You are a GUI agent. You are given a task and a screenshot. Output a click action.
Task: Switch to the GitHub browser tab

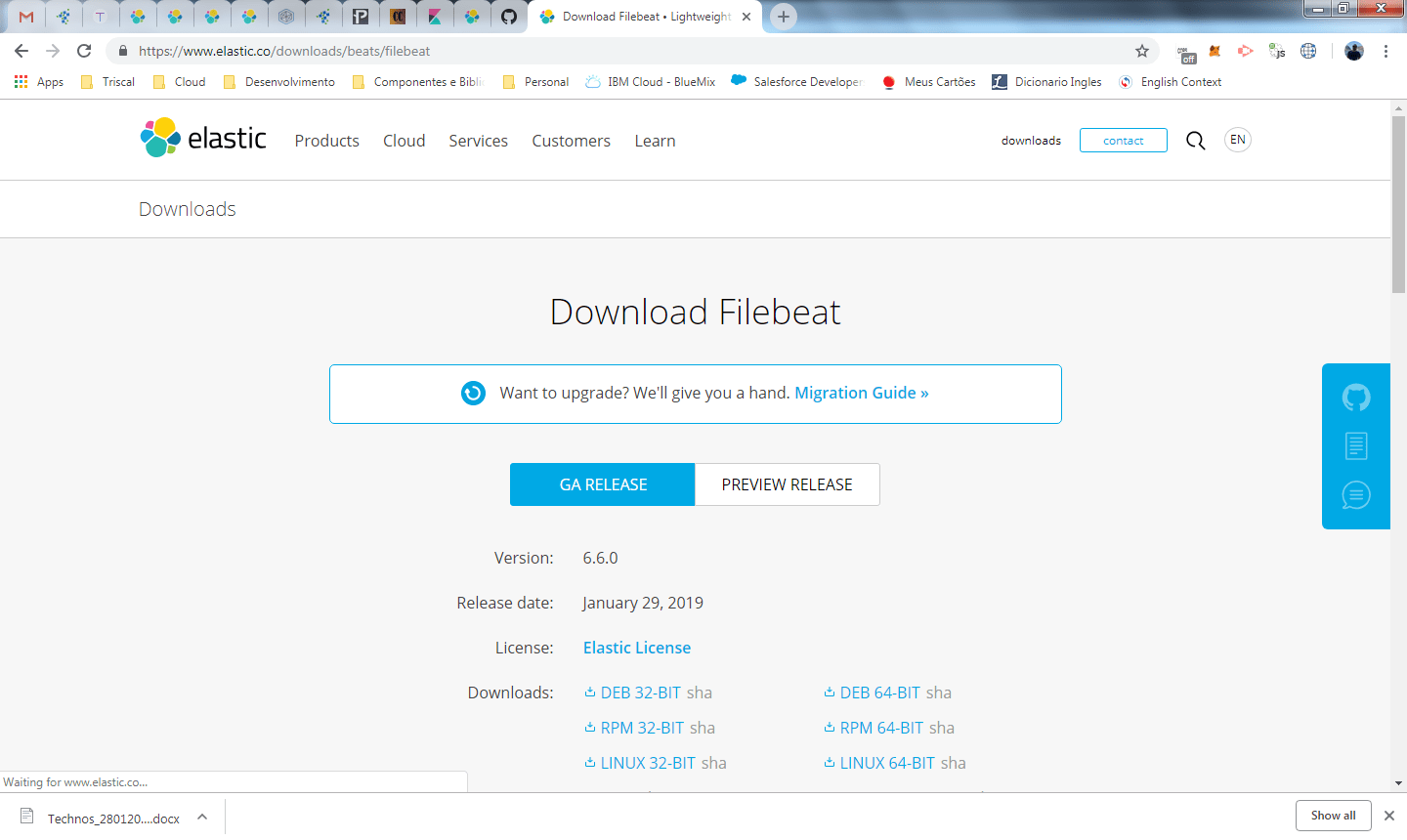[x=508, y=17]
